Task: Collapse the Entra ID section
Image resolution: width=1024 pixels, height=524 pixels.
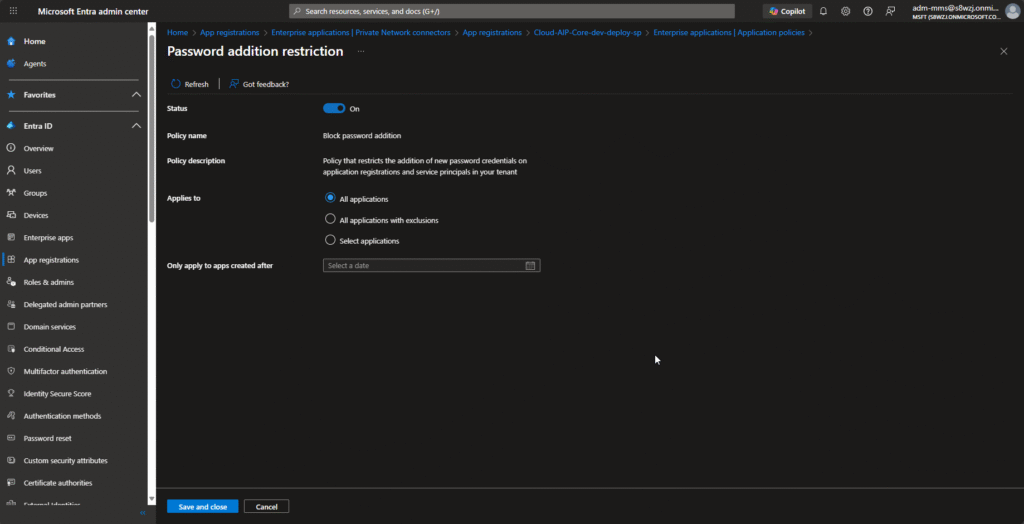Action: [x=137, y=126]
